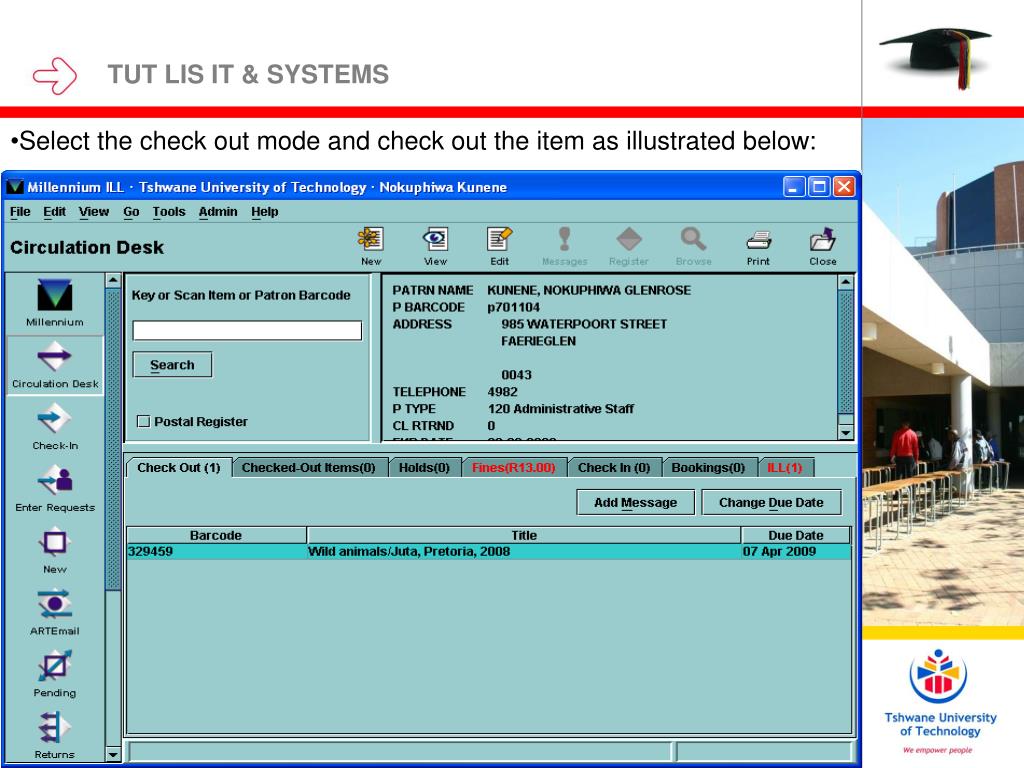Open the Admin menu
The width and height of the screenshot is (1024, 768).
pyautogui.click(x=217, y=212)
